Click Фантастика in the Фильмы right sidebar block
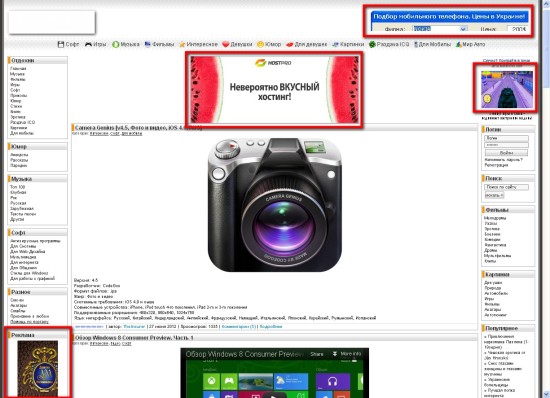Image resolution: width=550 pixels, height=398 pixels. 495,245
